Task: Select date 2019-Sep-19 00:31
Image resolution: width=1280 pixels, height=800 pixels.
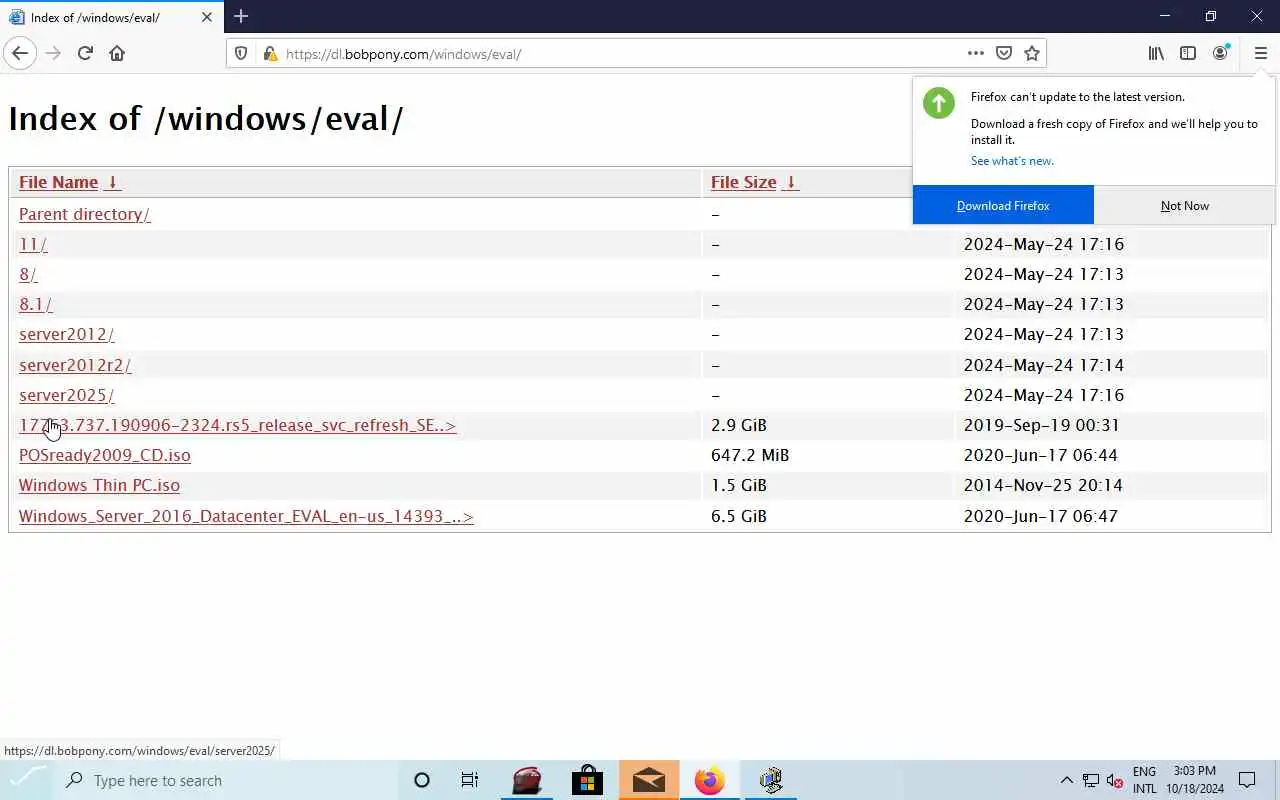Action: 1041,425
